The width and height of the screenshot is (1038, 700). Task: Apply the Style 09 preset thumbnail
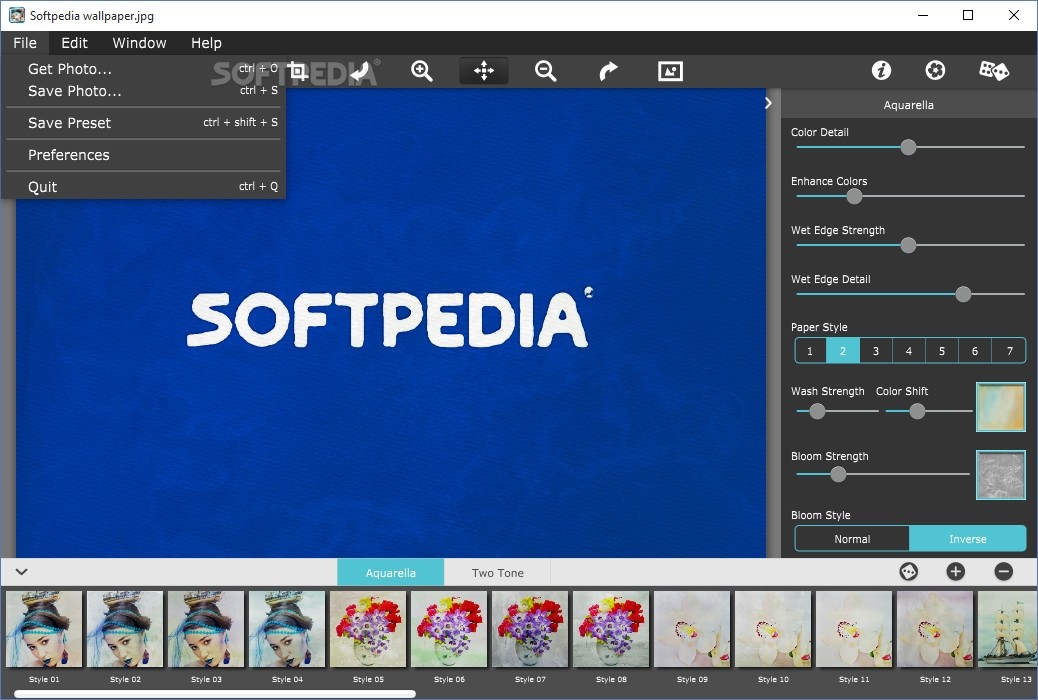tap(692, 629)
